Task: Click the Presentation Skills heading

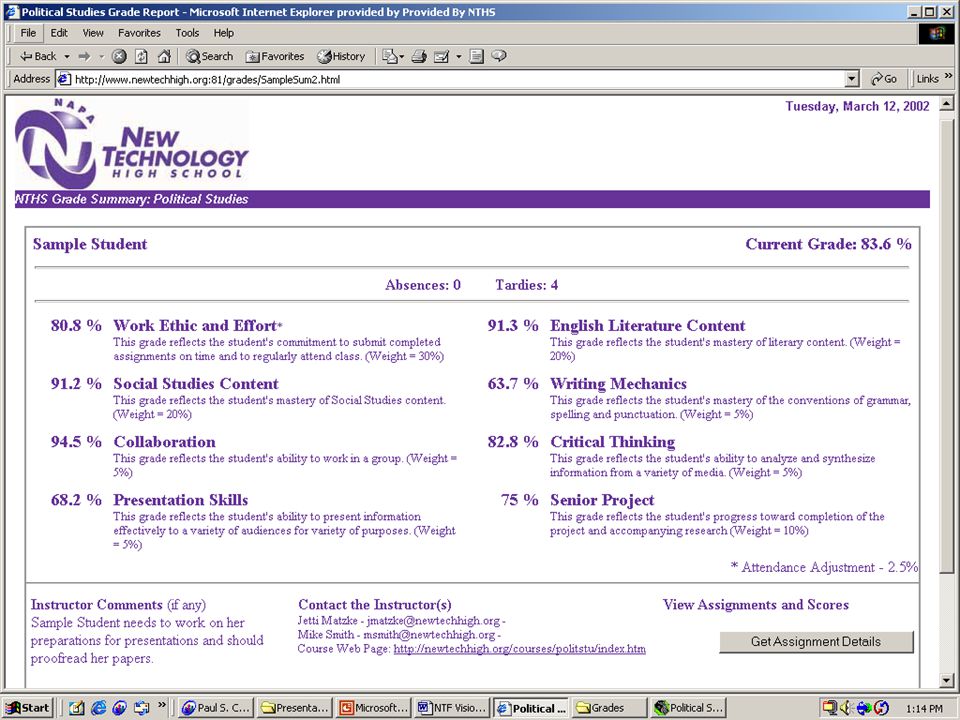Action: [x=181, y=500]
